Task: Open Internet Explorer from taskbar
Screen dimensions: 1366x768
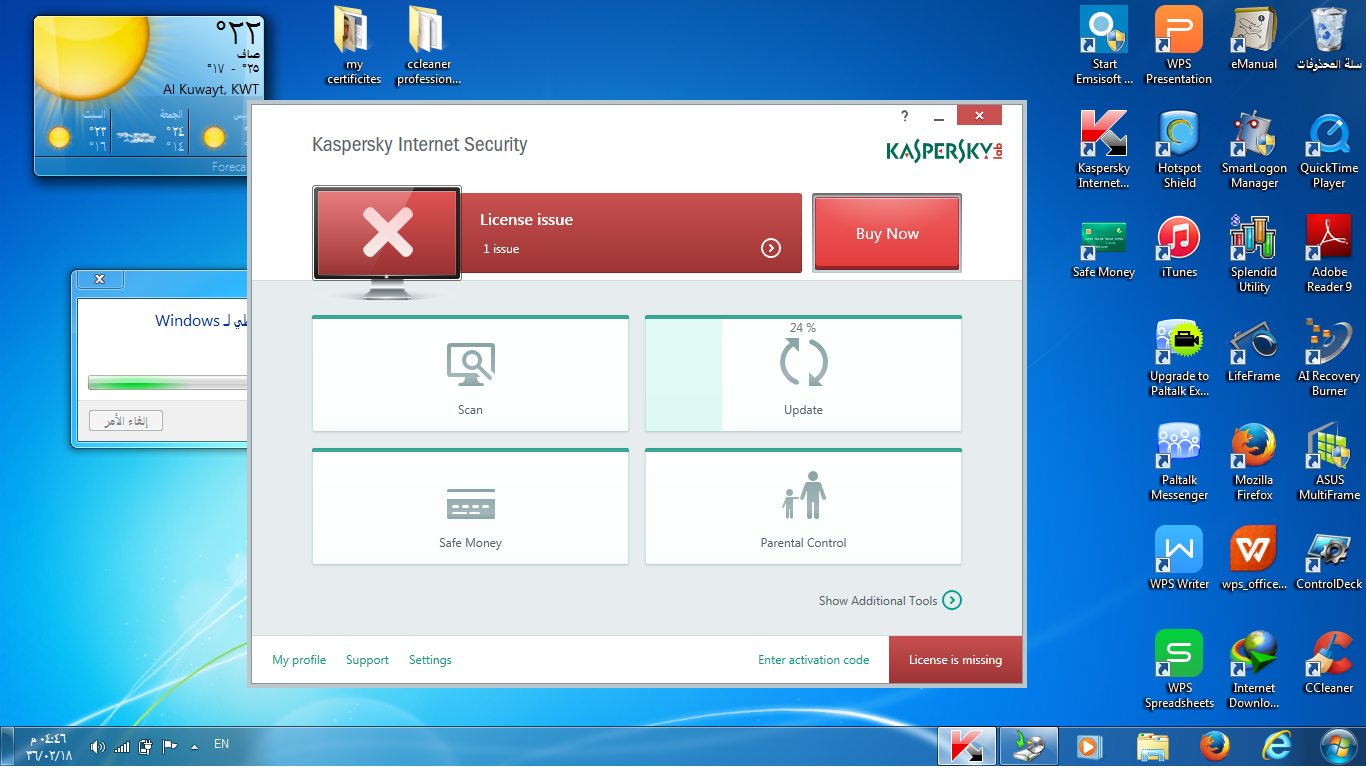Action: (x=1277, y=747)
